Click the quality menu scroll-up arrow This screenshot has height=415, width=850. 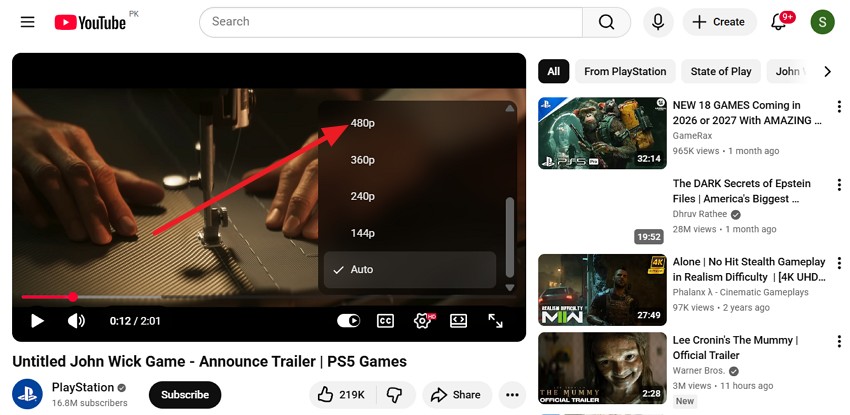[509, 108]
